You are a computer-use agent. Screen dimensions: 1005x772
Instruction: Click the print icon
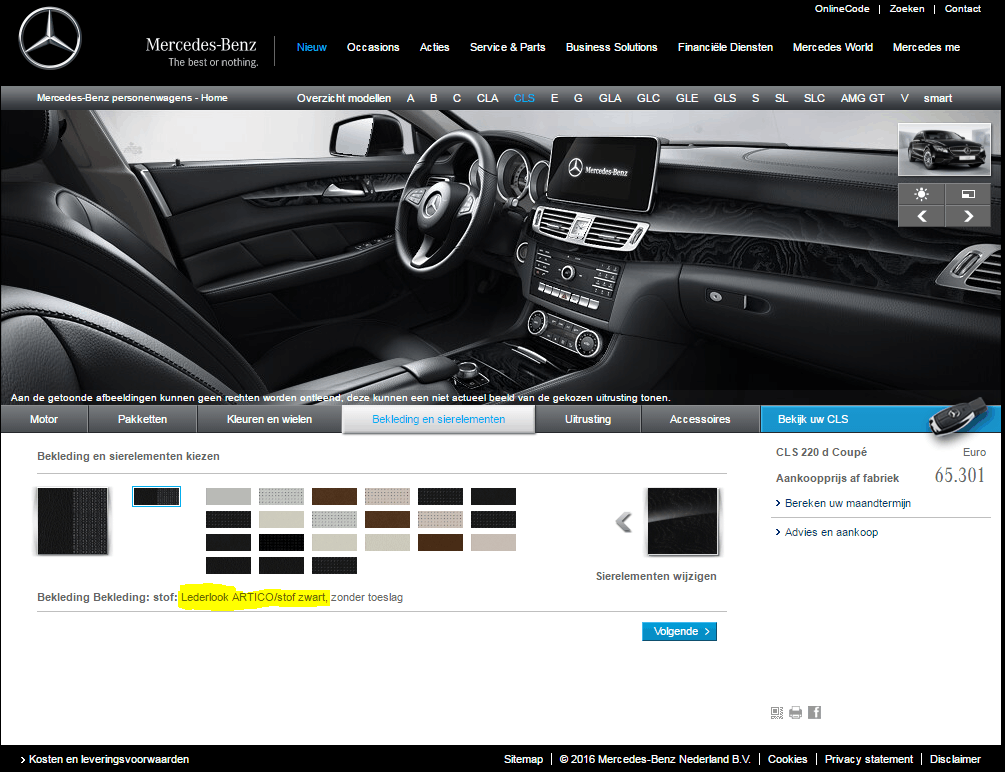point(795,712)
